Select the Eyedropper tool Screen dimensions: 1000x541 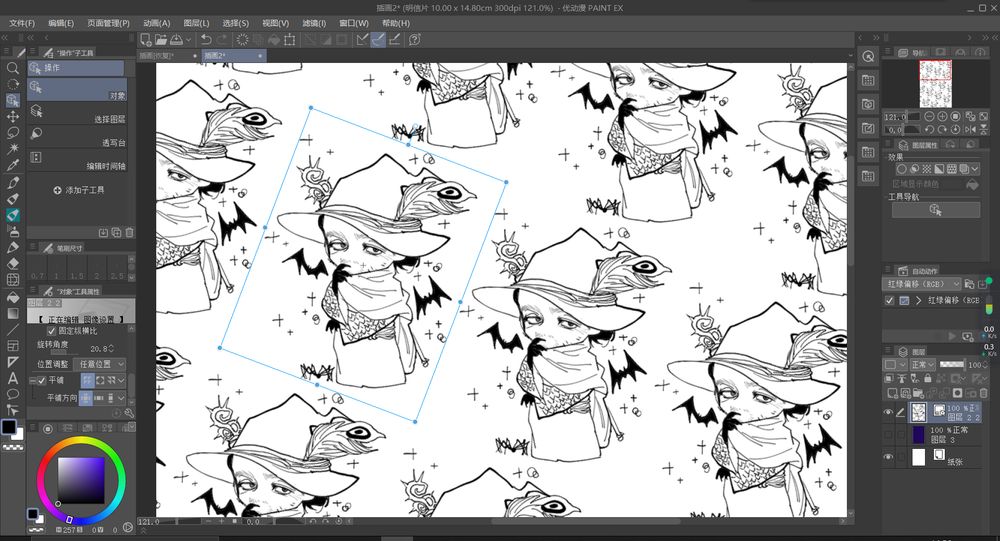pyautogui.click(x=13, y=165)
